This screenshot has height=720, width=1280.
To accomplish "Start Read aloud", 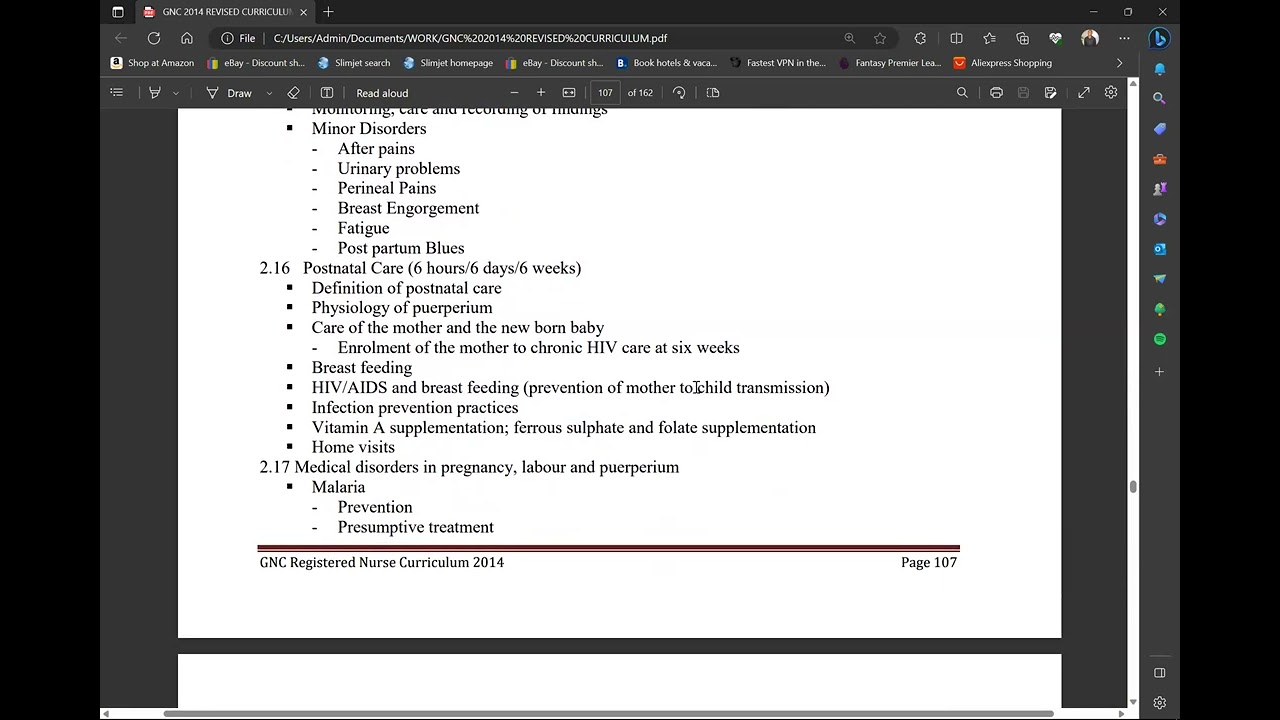I will [382, 93].
